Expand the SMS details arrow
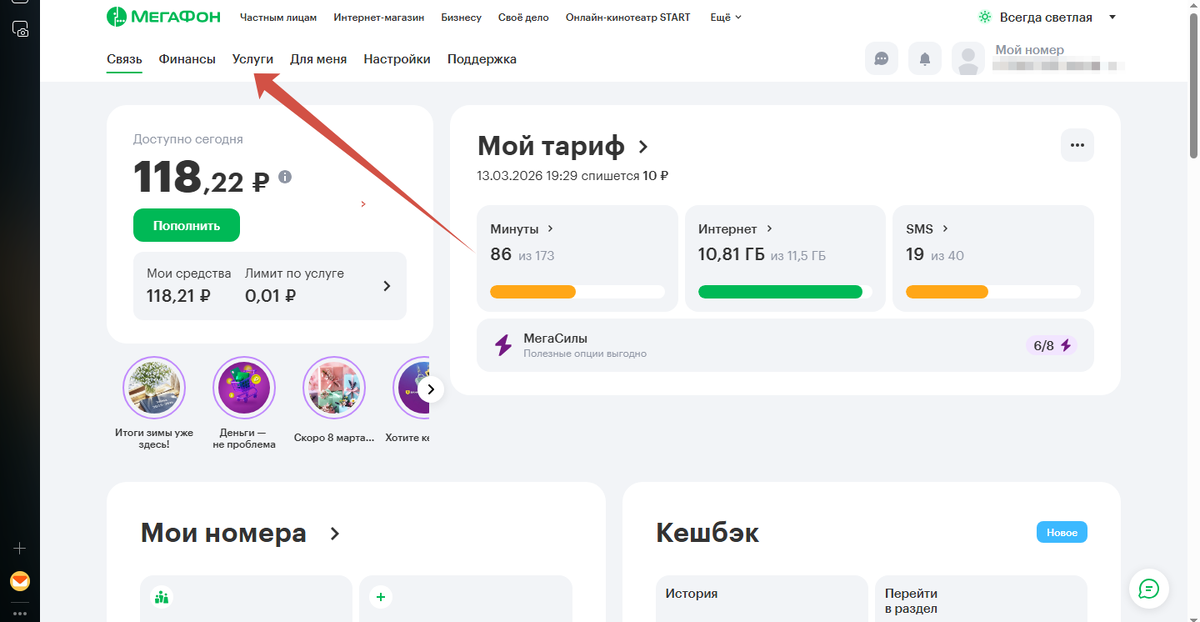This screenshot has height=622, width=1200. (945, 229)
